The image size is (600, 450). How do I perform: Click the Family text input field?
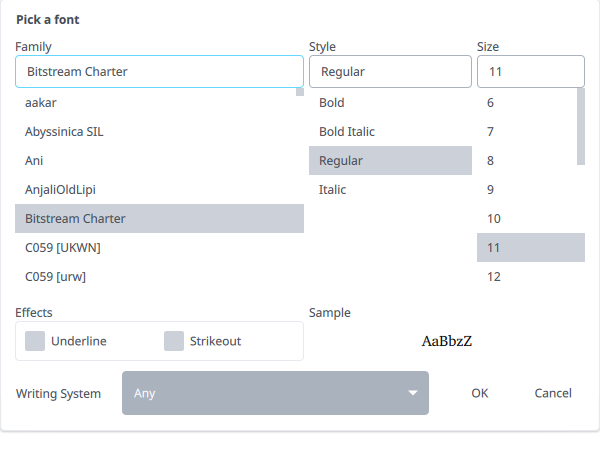point(159,71)
